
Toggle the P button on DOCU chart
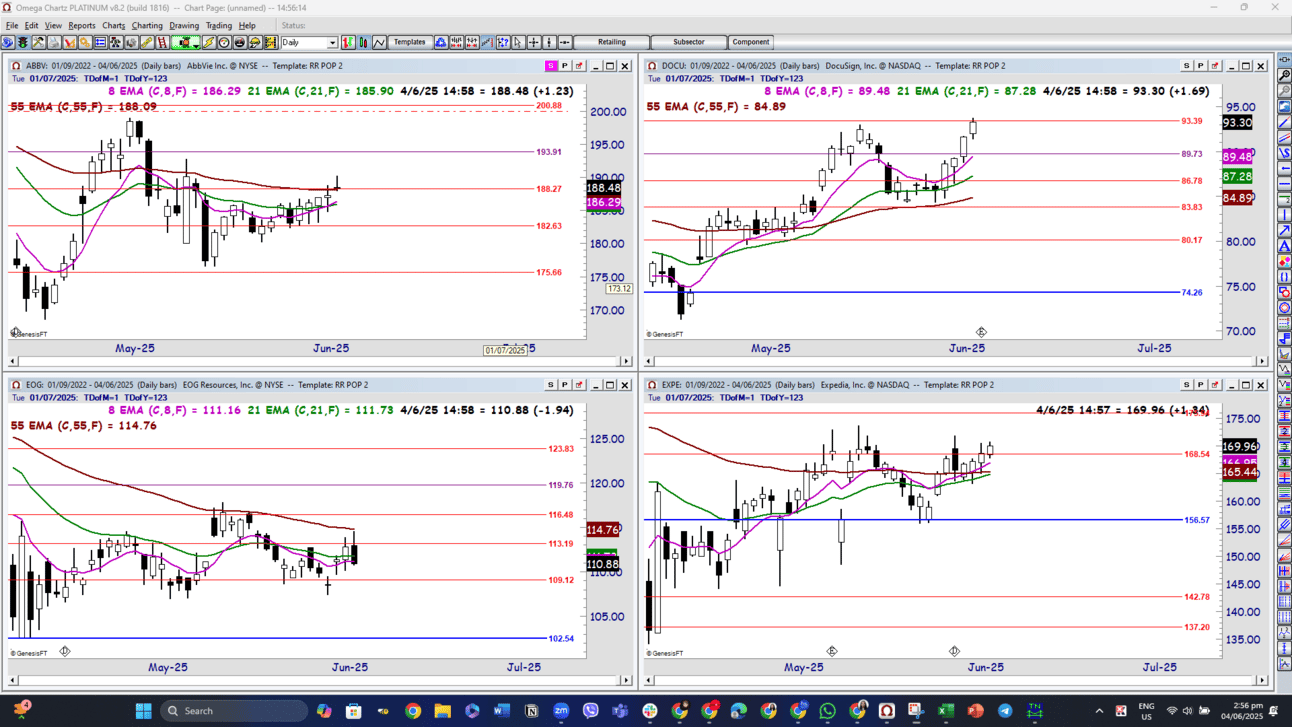coord(1200,66)
